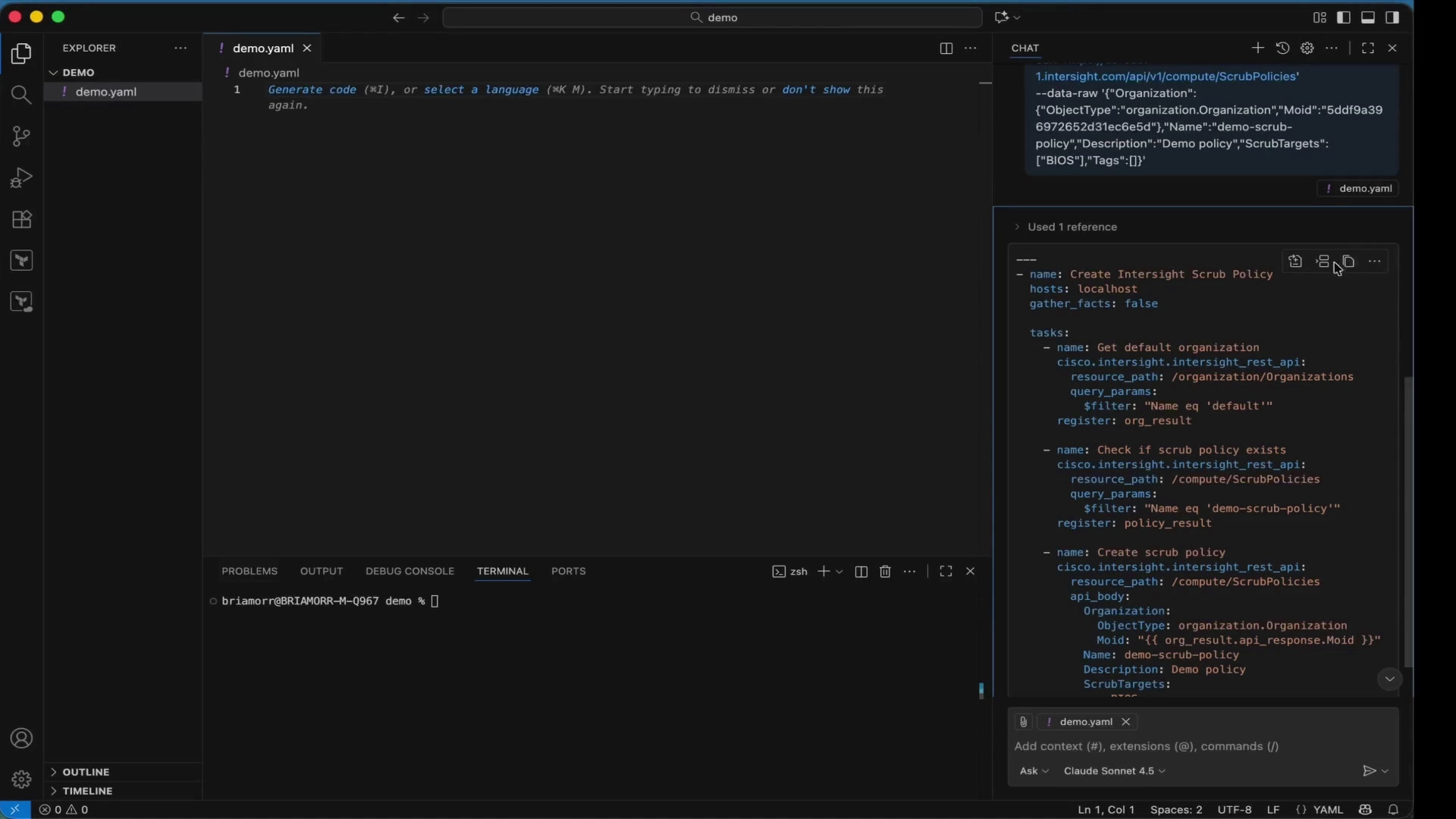The height and width of the screenshot is (819, 1456).
Task: Copy the generated code block
Action: (x=1348, y=262)
